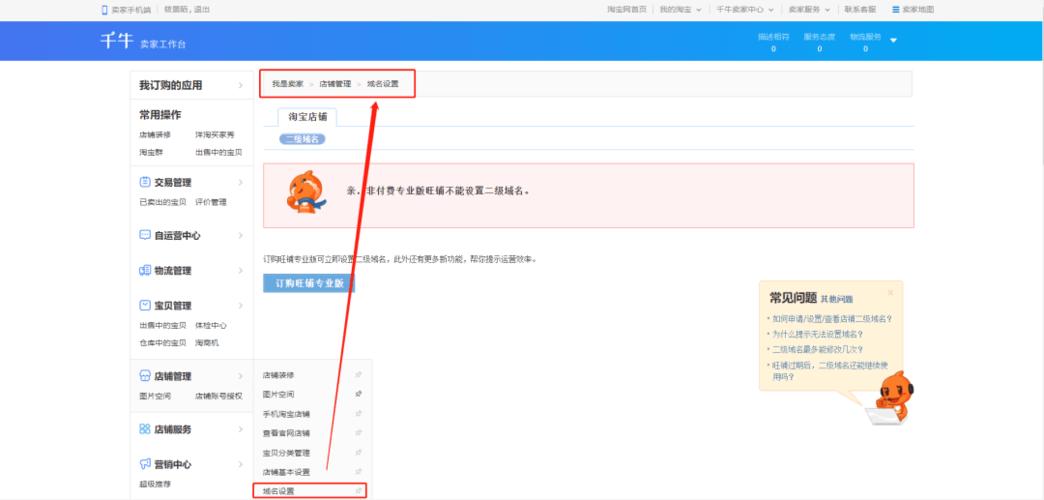Open FAQ 为什么提示无法设置域名

(818, 334)
